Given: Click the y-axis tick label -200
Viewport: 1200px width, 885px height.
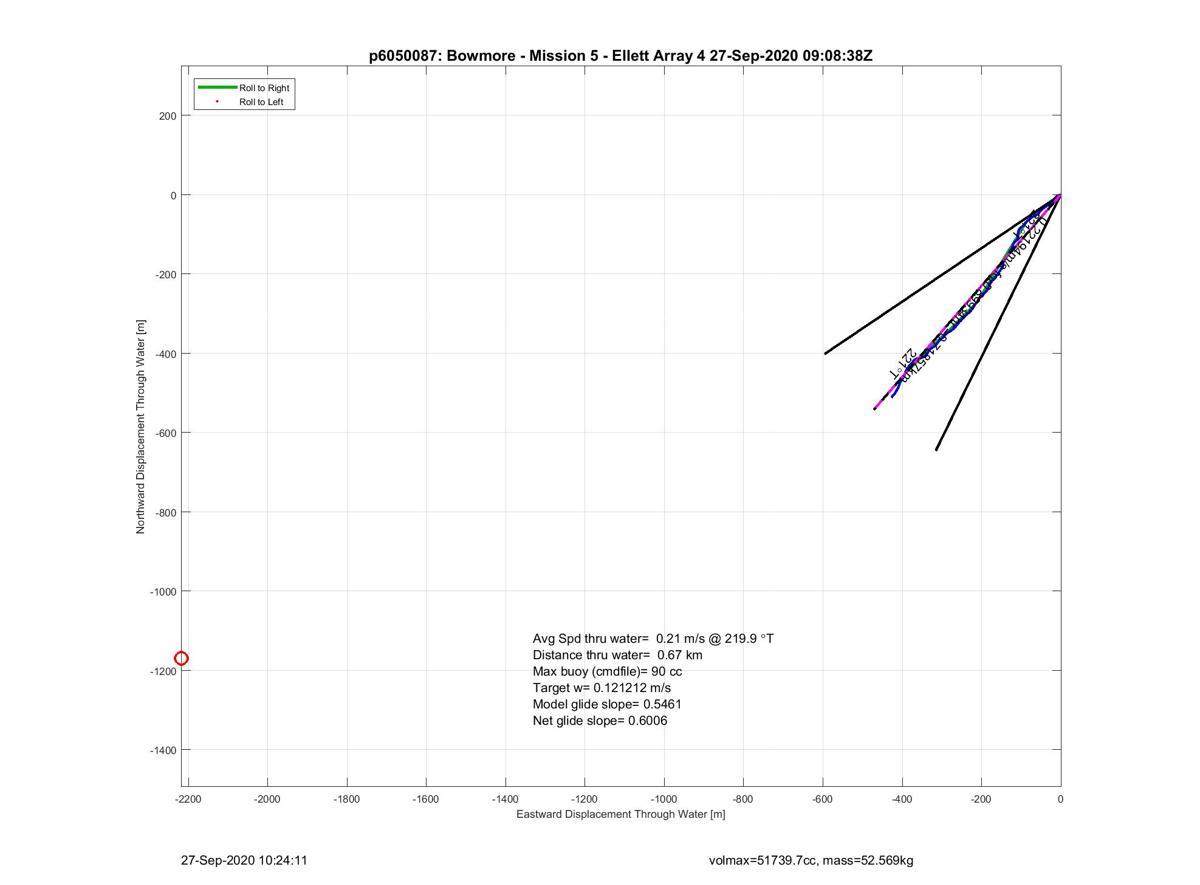Looking at the screenshot, I should (x=165, y=274).
